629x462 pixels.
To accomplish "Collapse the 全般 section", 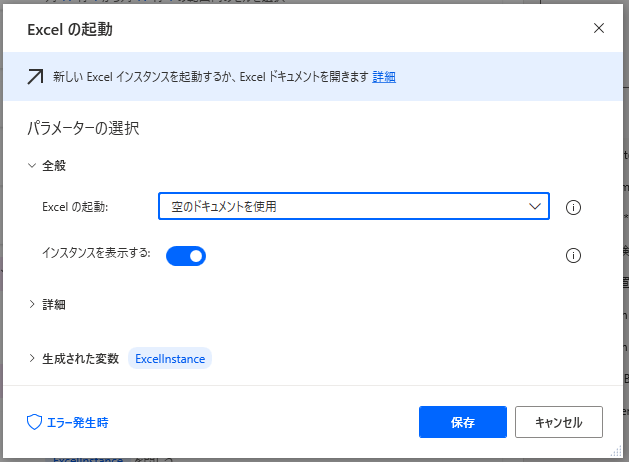I will 32,165.
